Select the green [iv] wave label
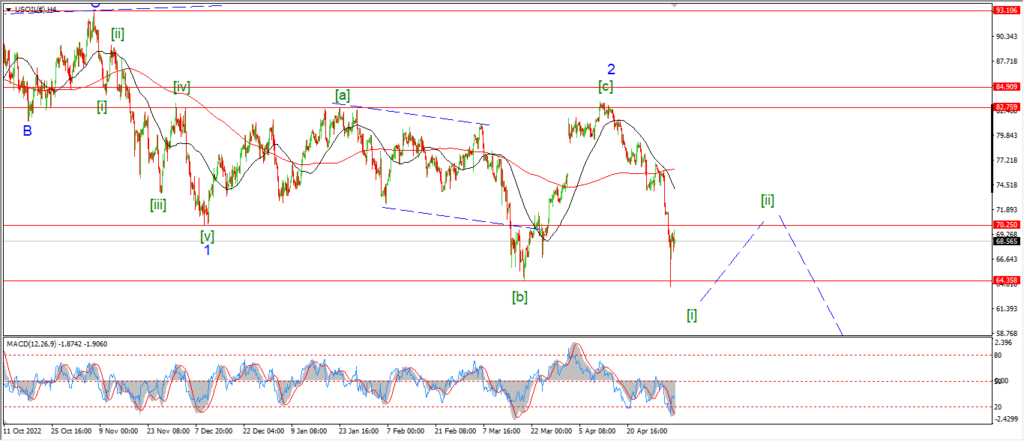The width and height of the screenshot is (1024, 441). (x=181, y=87)
